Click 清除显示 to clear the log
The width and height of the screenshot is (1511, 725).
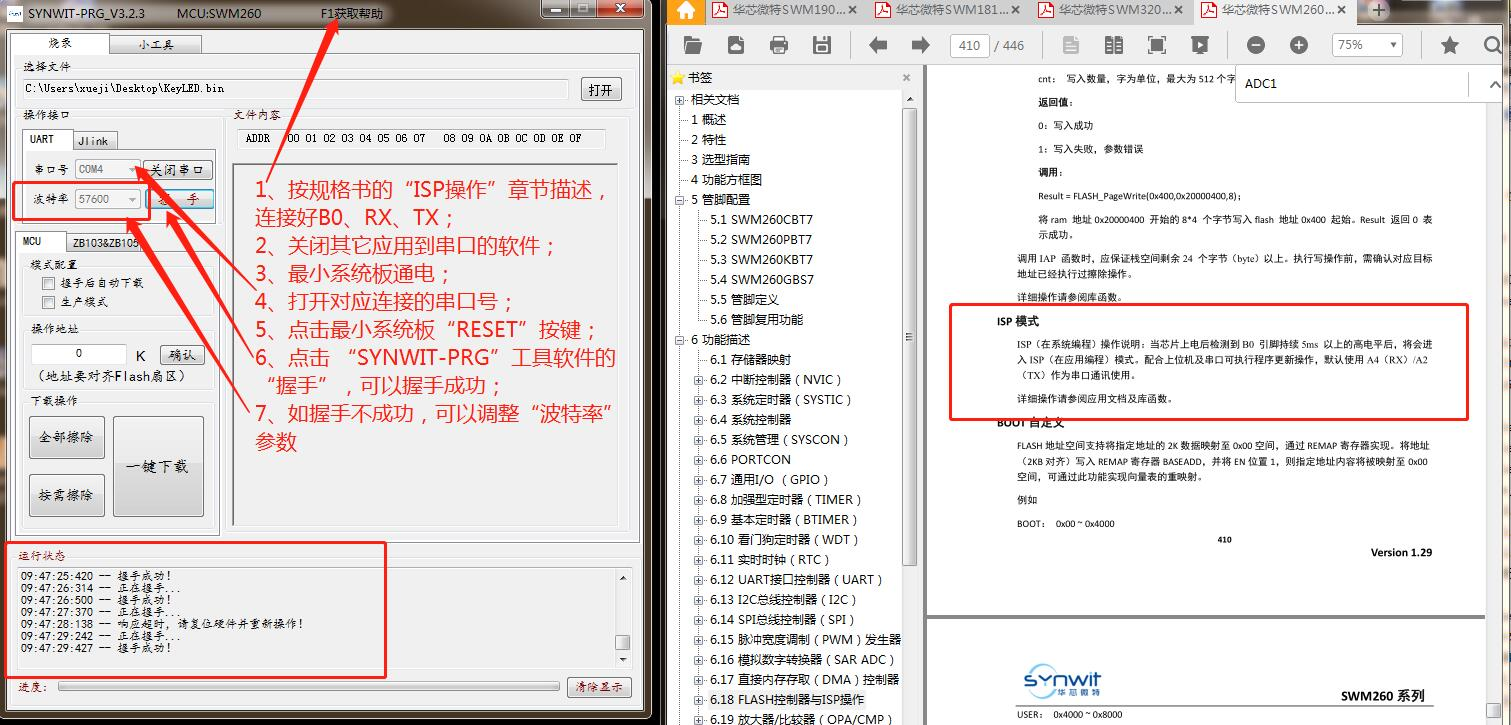pos(600,687)
